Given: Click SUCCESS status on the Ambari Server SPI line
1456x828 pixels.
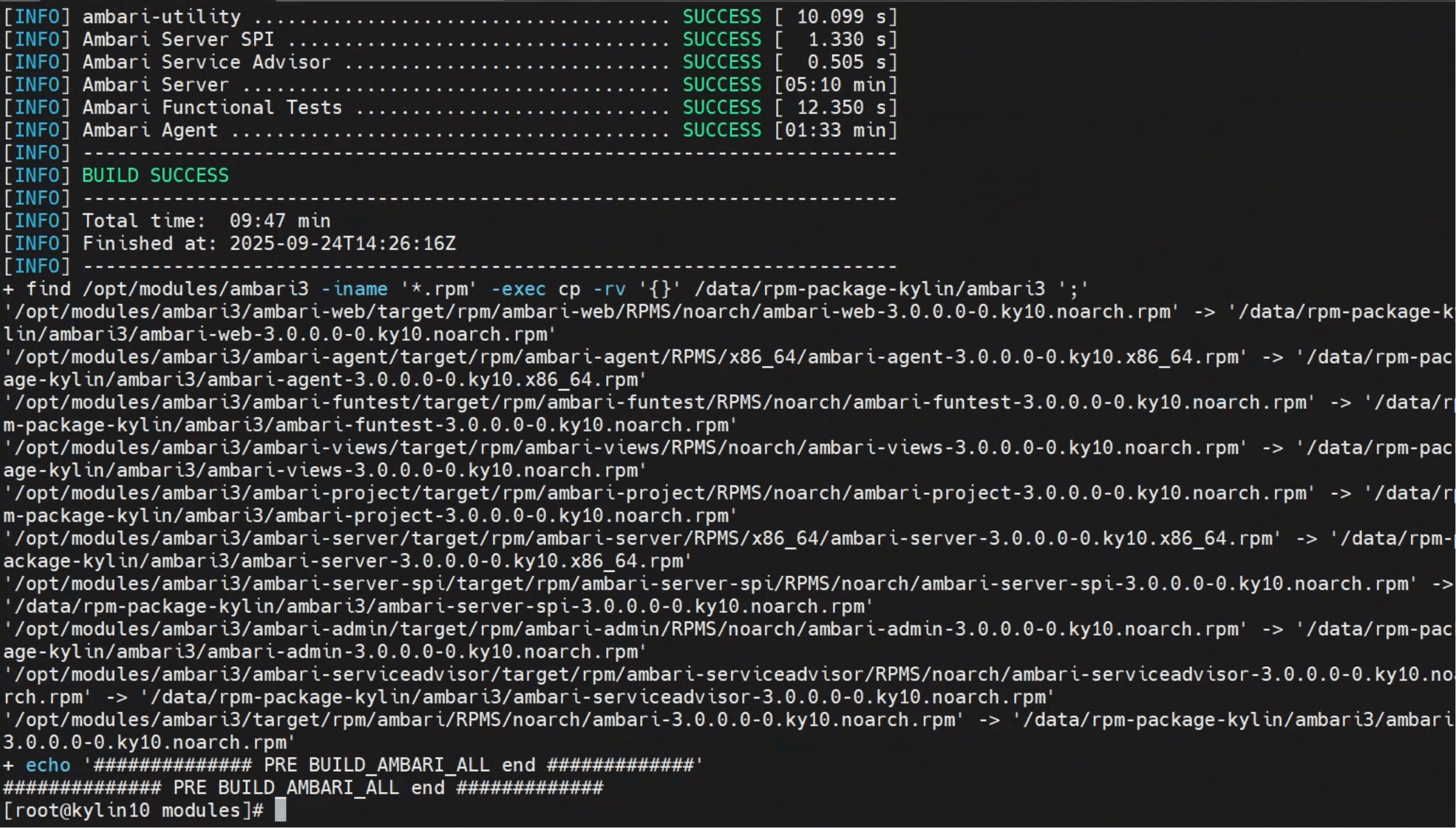Looking at the screenshot, I should [721, 39].
